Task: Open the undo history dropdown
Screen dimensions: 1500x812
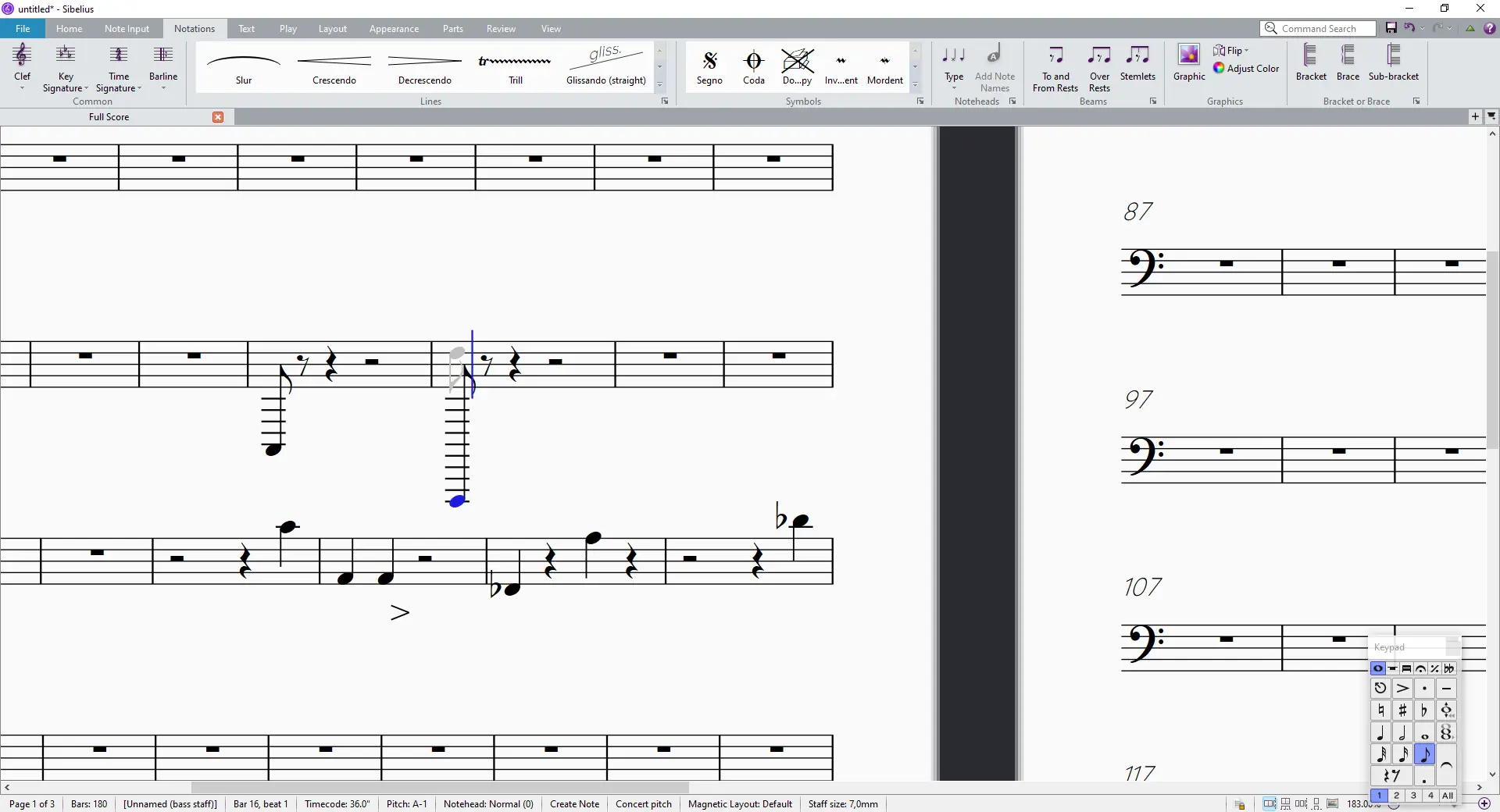Action: [x=1422, y=28]
